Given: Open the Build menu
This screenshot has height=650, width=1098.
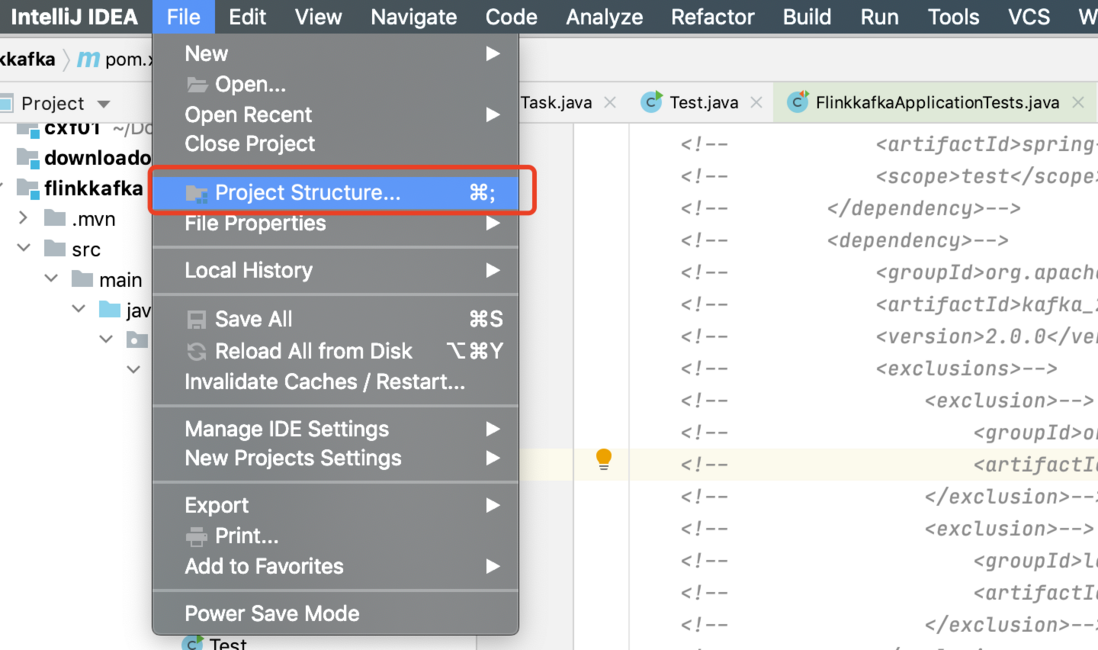Looking at the screenshot, I should (807, 17).
